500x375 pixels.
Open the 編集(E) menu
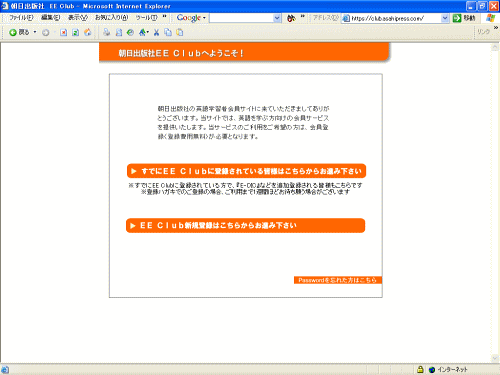pyautogui.click(x=50, y=18)
